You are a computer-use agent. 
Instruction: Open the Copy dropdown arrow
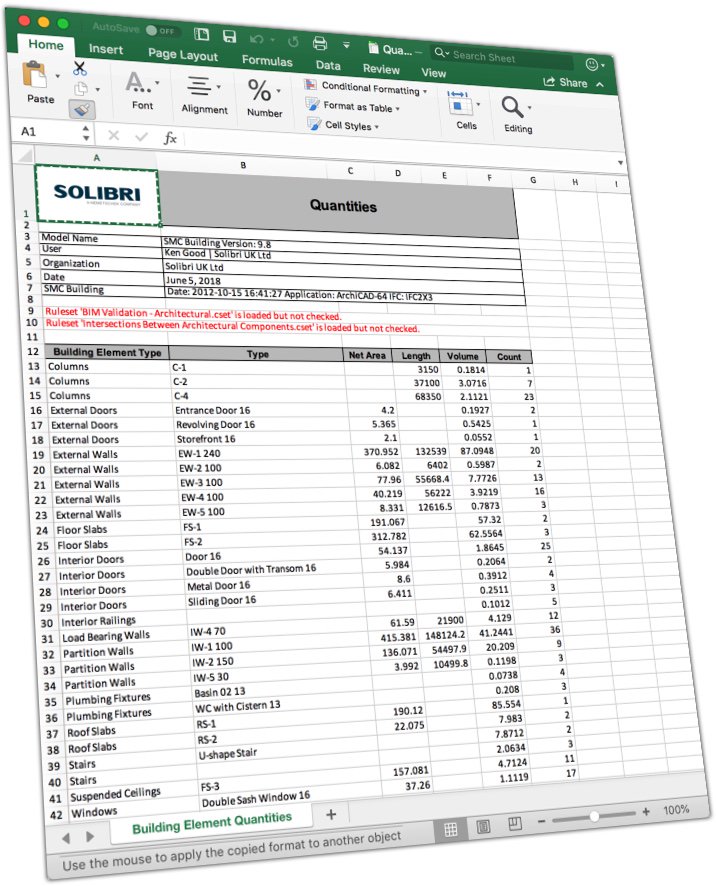tap(97, 89)
